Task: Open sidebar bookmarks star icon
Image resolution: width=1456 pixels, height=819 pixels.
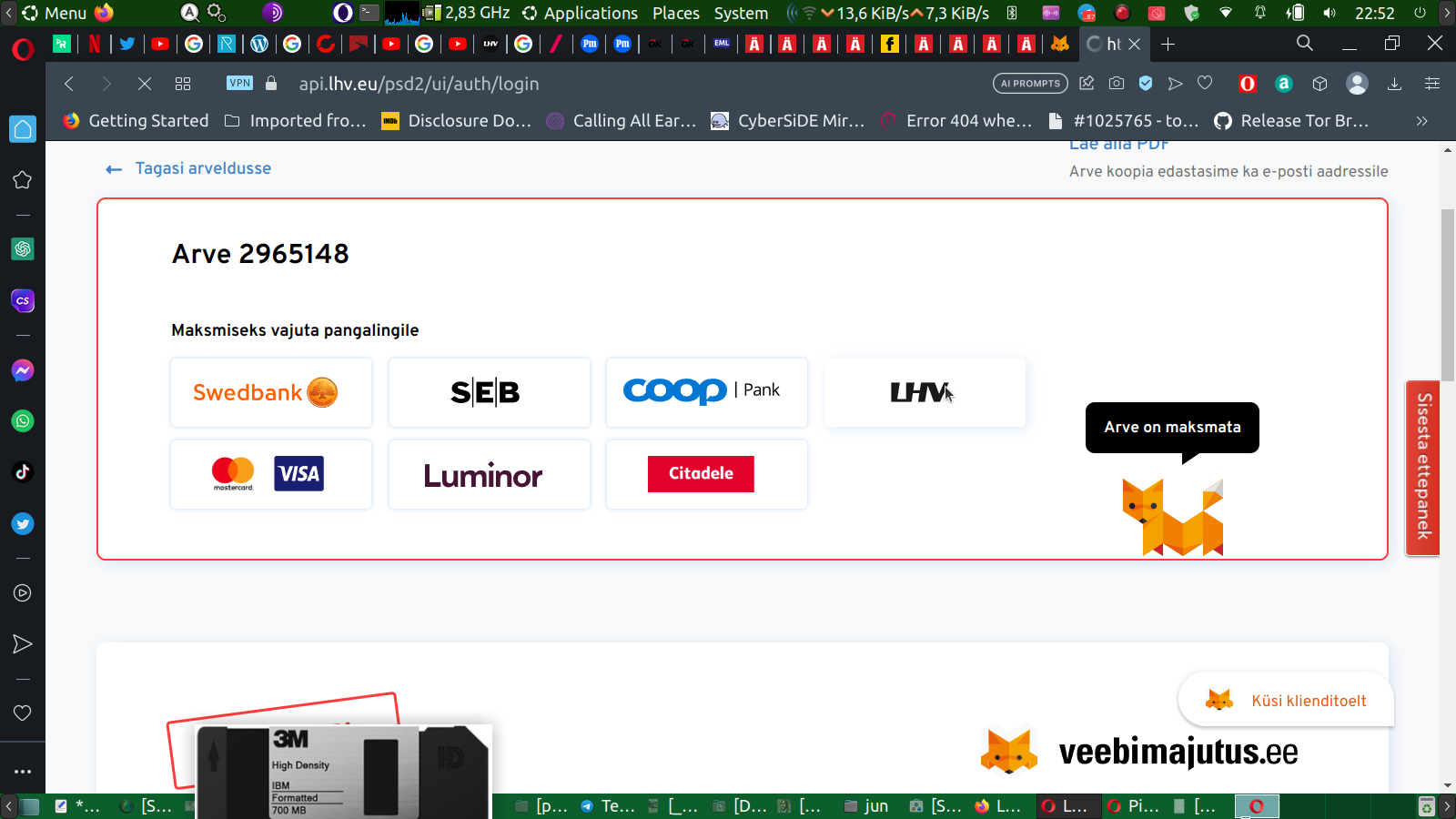Action: (x=23, y=180)
